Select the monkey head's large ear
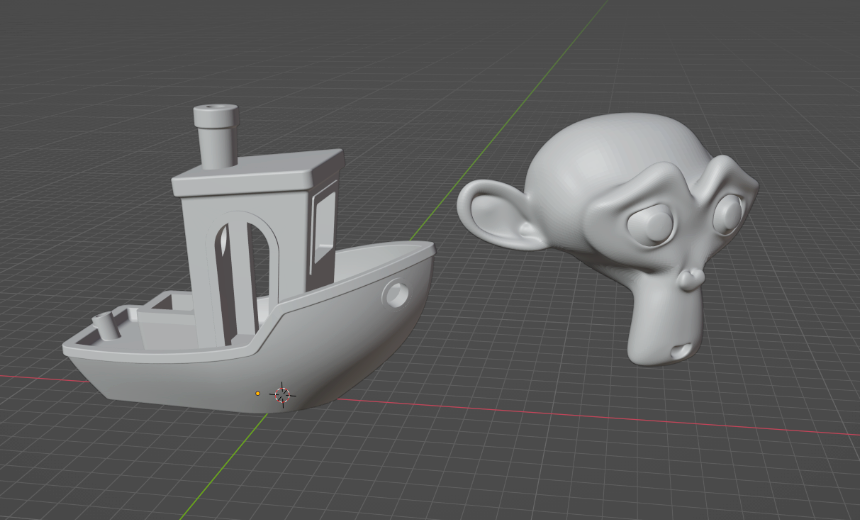This screenshot has width=860, height=520. (500, 215)
